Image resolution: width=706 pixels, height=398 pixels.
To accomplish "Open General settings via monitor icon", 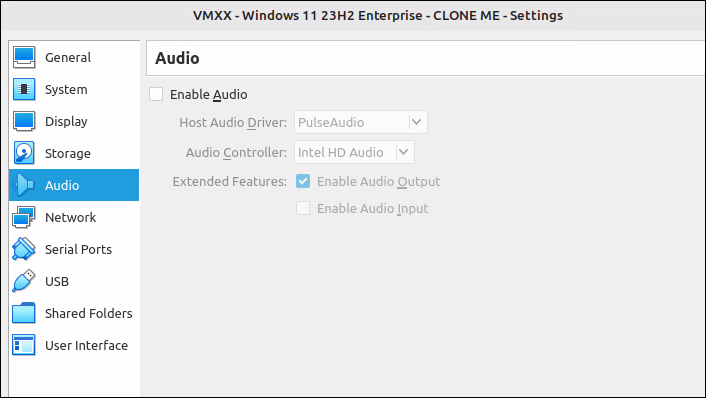I will [24, 57].
